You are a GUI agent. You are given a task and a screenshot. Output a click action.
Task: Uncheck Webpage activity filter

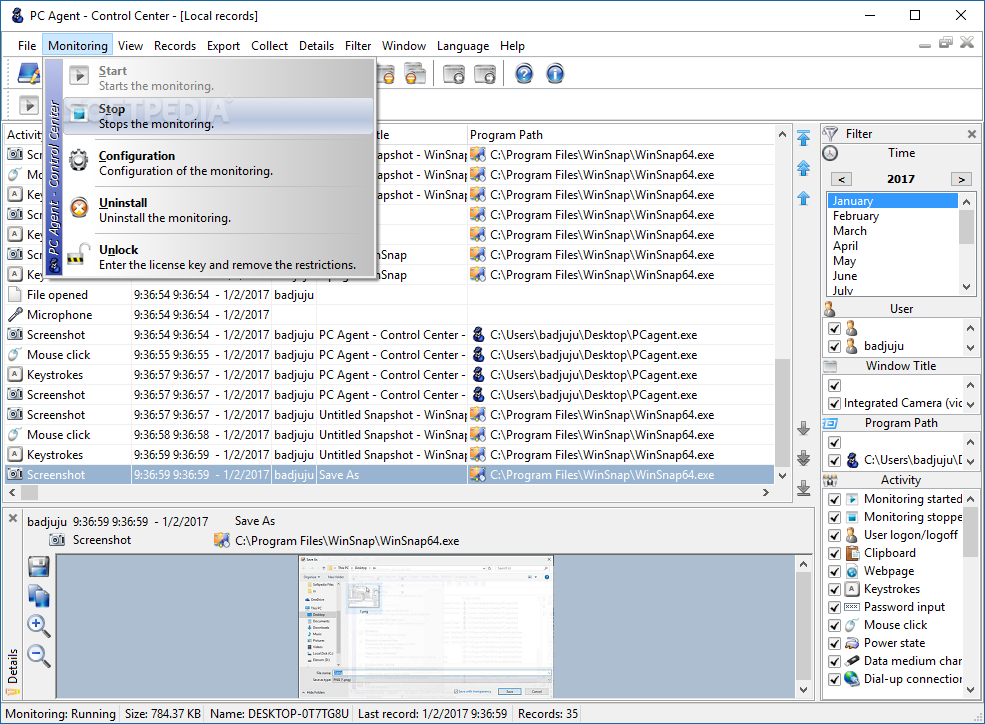[x=834, y=571]
